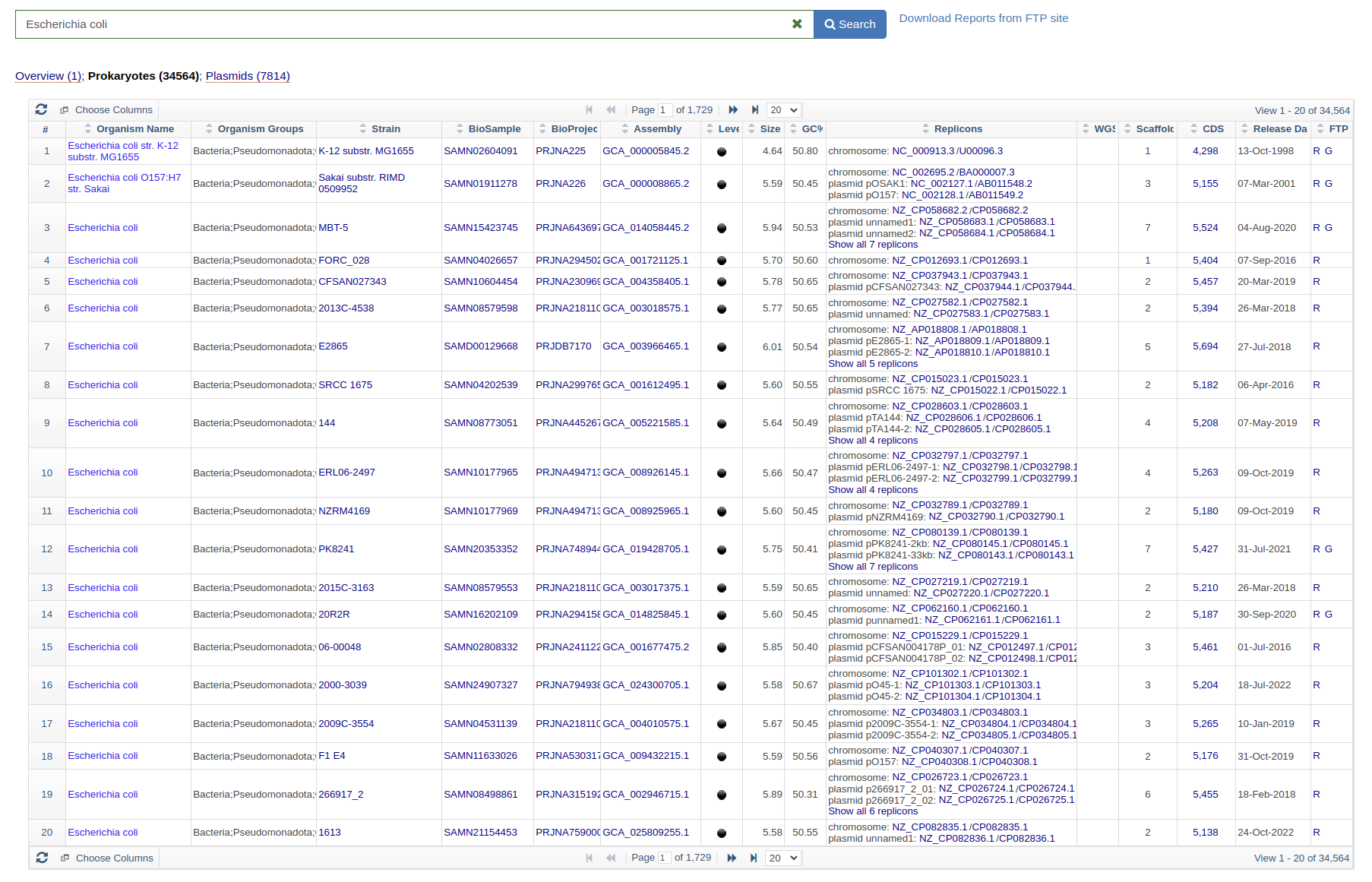
Task: Open Choose Columns in top toolbar
Action: [x=107, y=110]
